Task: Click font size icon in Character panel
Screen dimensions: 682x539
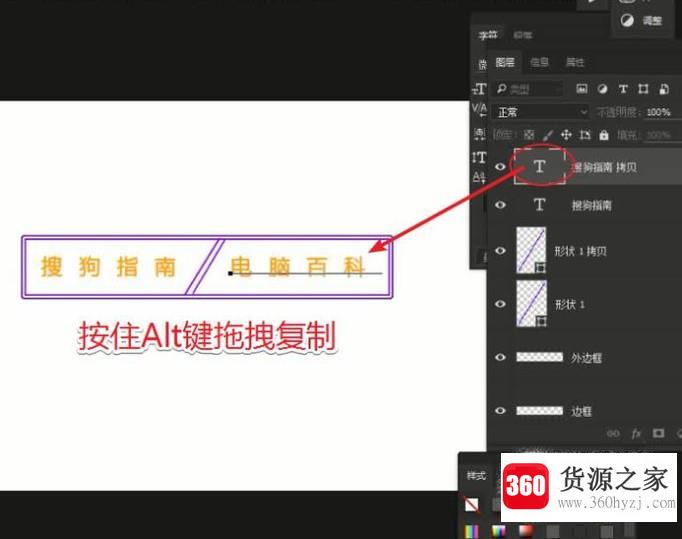Action: 479,89
